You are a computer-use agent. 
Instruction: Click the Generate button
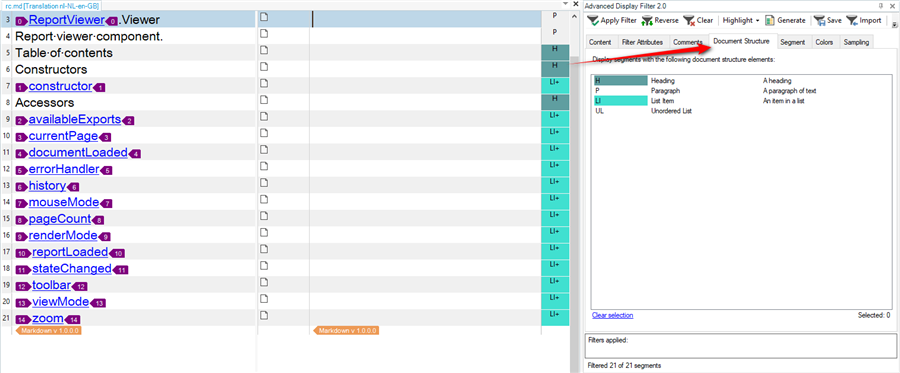click(785, 20)
